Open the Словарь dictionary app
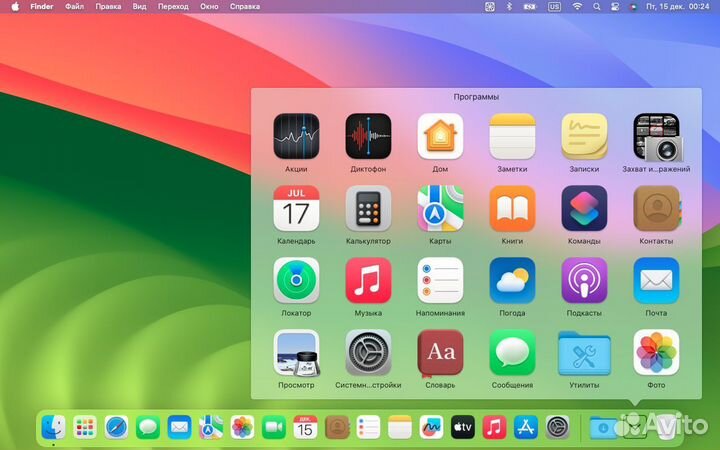 tap(440, 353)
